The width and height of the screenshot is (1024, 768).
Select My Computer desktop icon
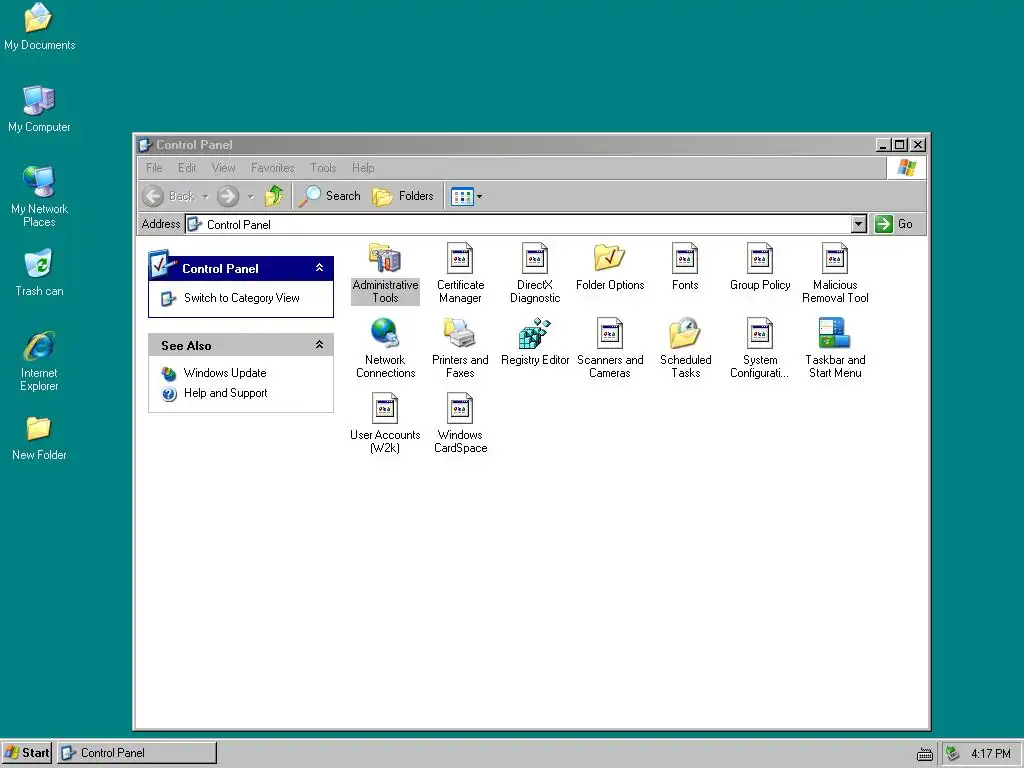pos(39,109)
